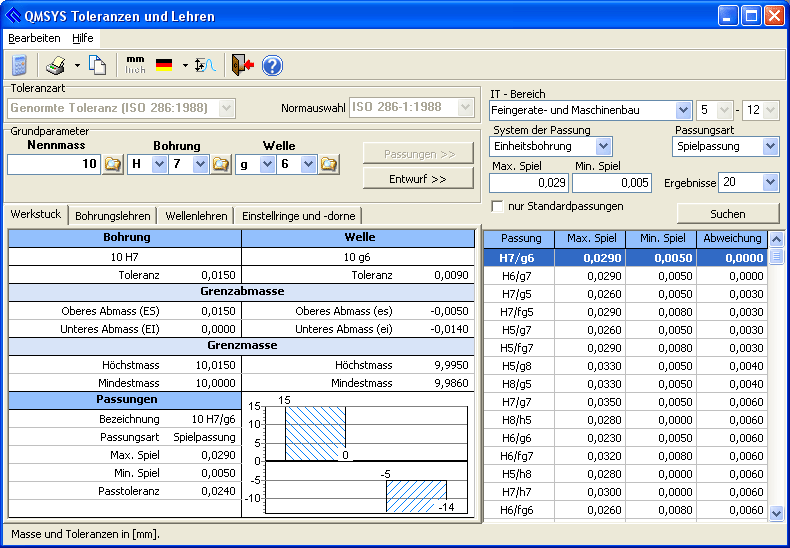
Task: Click the results list scroll up arrow
Action: click(776, 239)
